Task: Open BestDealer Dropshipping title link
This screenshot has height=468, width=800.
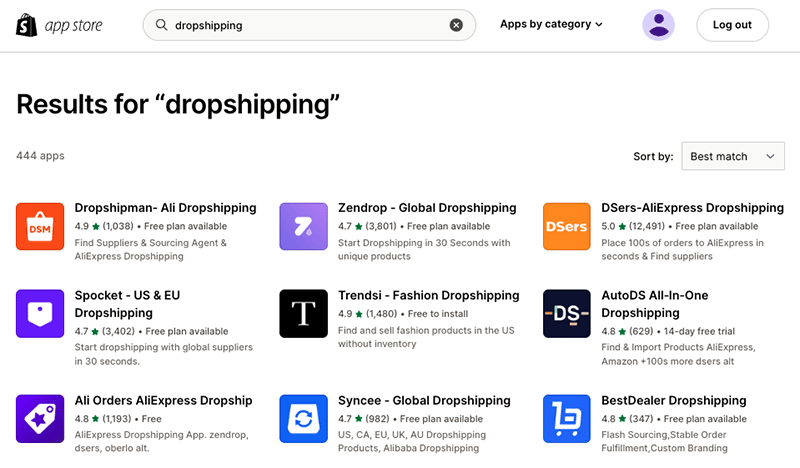Action: pos(673,401)
